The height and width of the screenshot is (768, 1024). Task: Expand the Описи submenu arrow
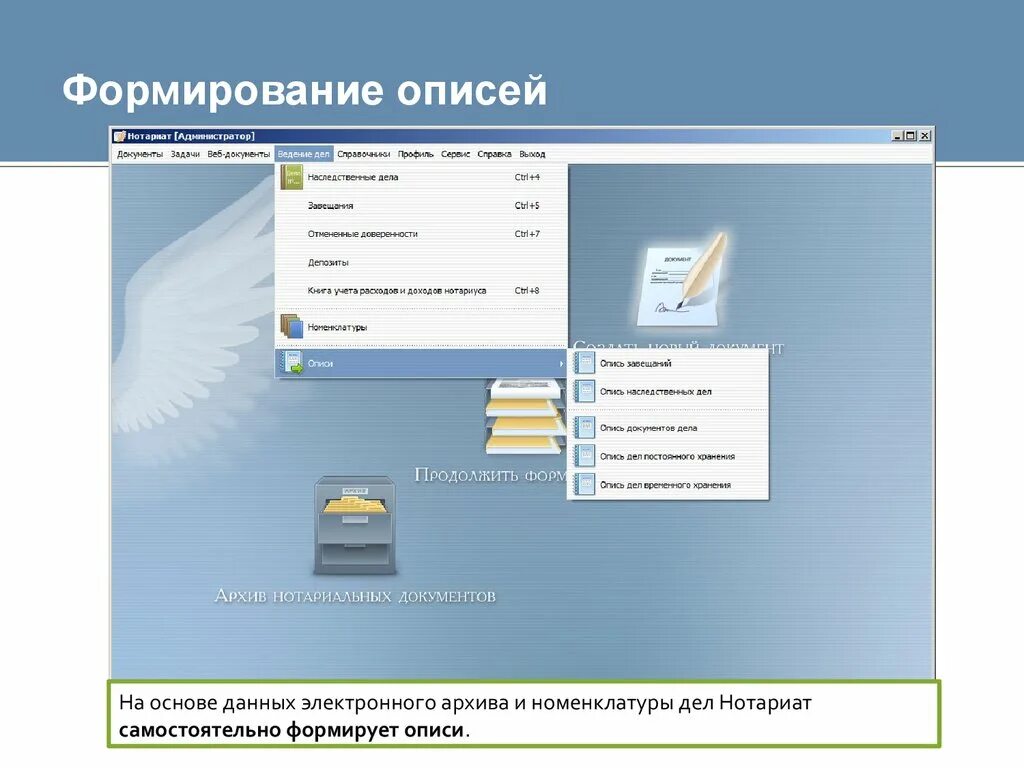tap(560, 364)
